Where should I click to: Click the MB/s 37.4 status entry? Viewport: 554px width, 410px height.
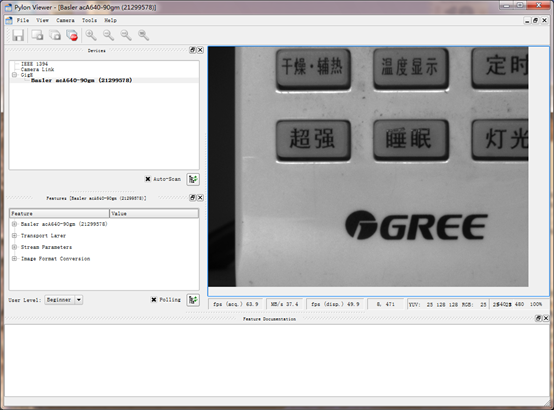coord(284,304)
